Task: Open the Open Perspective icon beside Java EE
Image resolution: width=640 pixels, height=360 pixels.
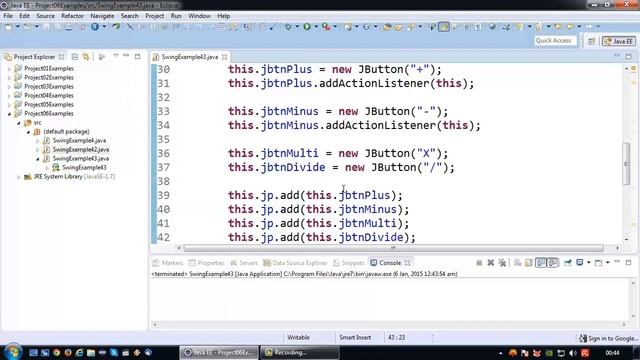Action: pos(591,41)
